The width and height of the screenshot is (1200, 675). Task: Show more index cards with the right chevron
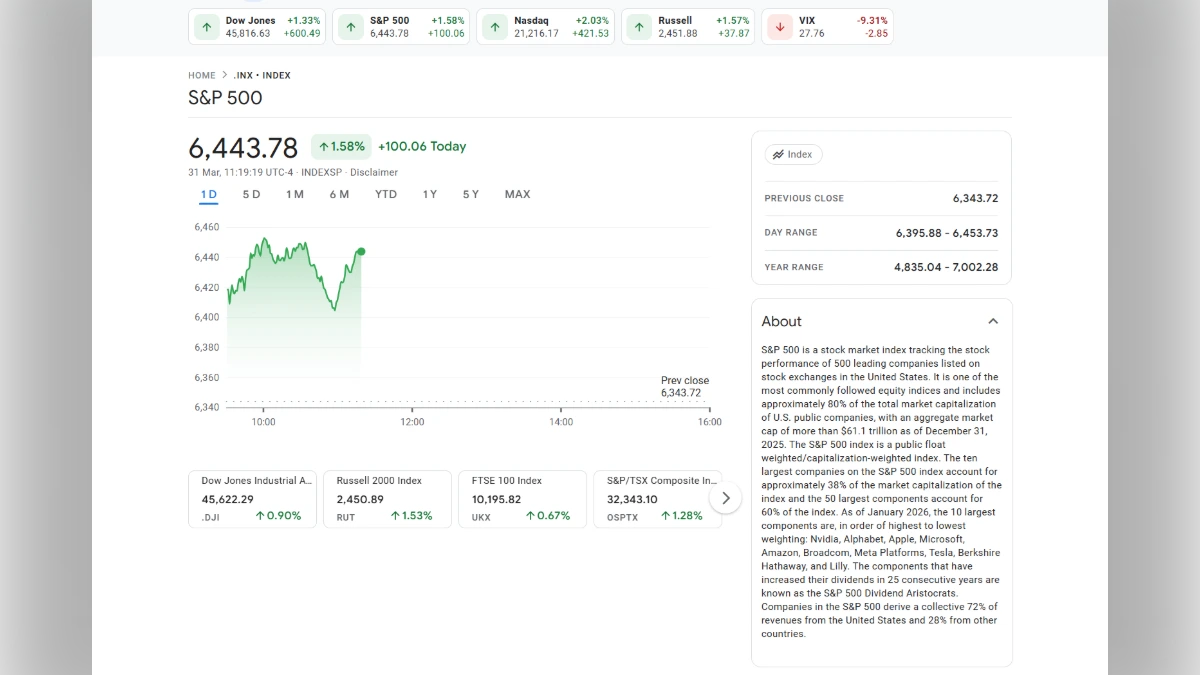726,497
